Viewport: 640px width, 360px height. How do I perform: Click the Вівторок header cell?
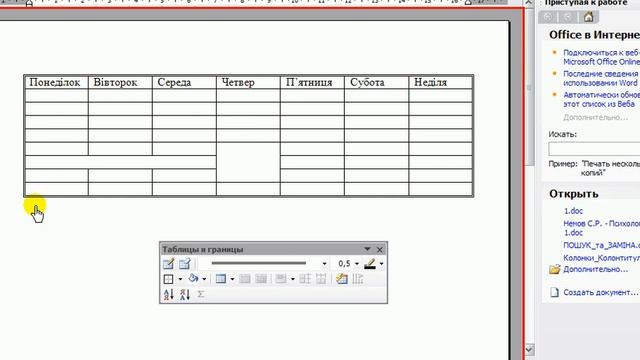(120, 82)
